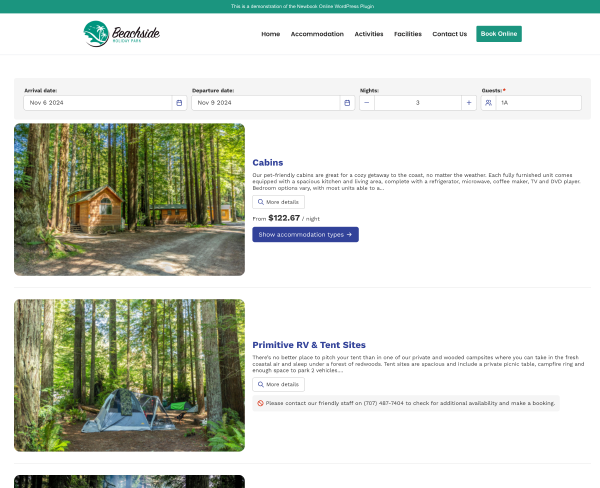
Task: Open the Accommodation menu item
Action: click(317, 34)
